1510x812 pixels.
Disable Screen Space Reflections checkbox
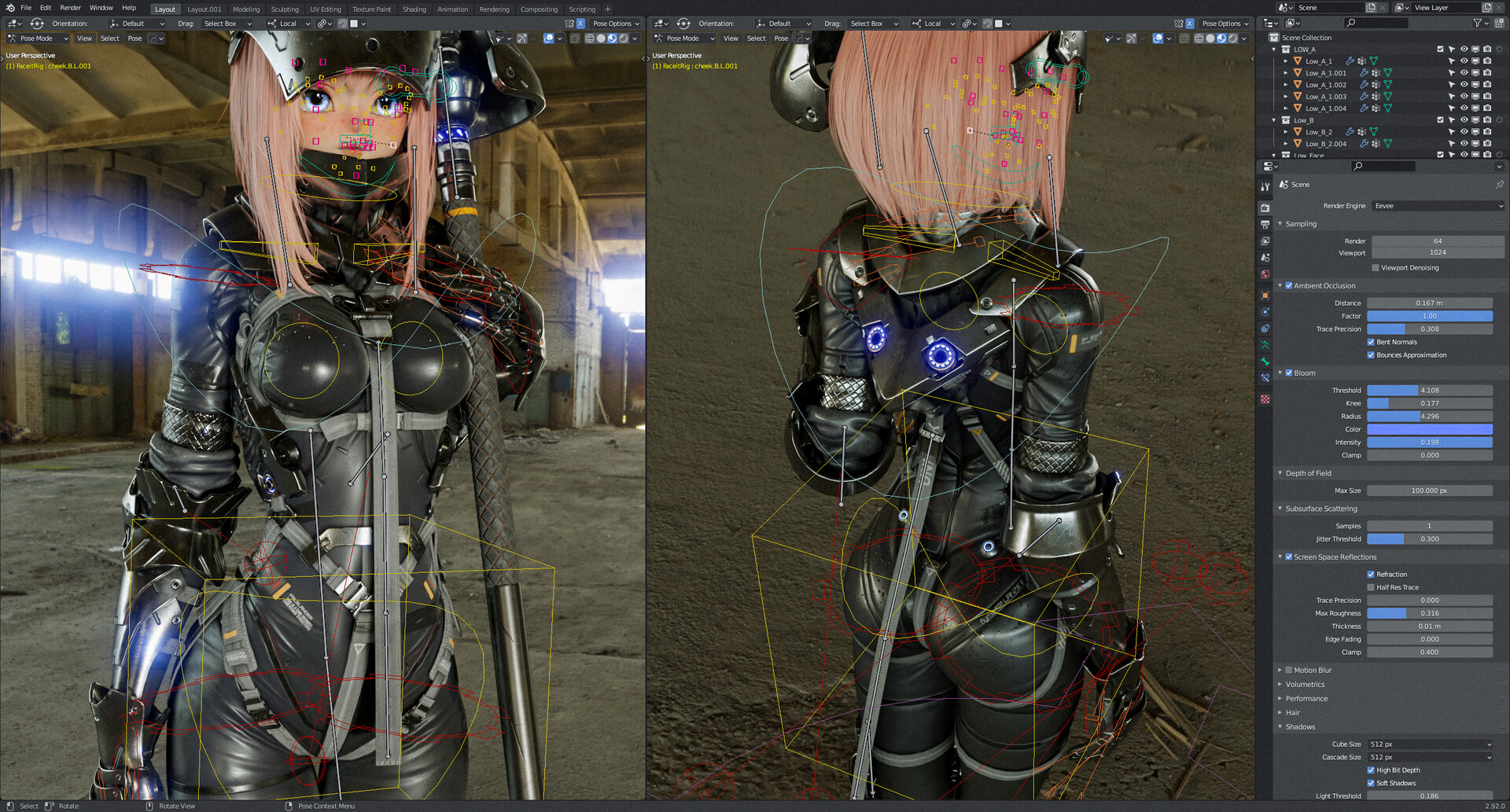[1288, 557]
